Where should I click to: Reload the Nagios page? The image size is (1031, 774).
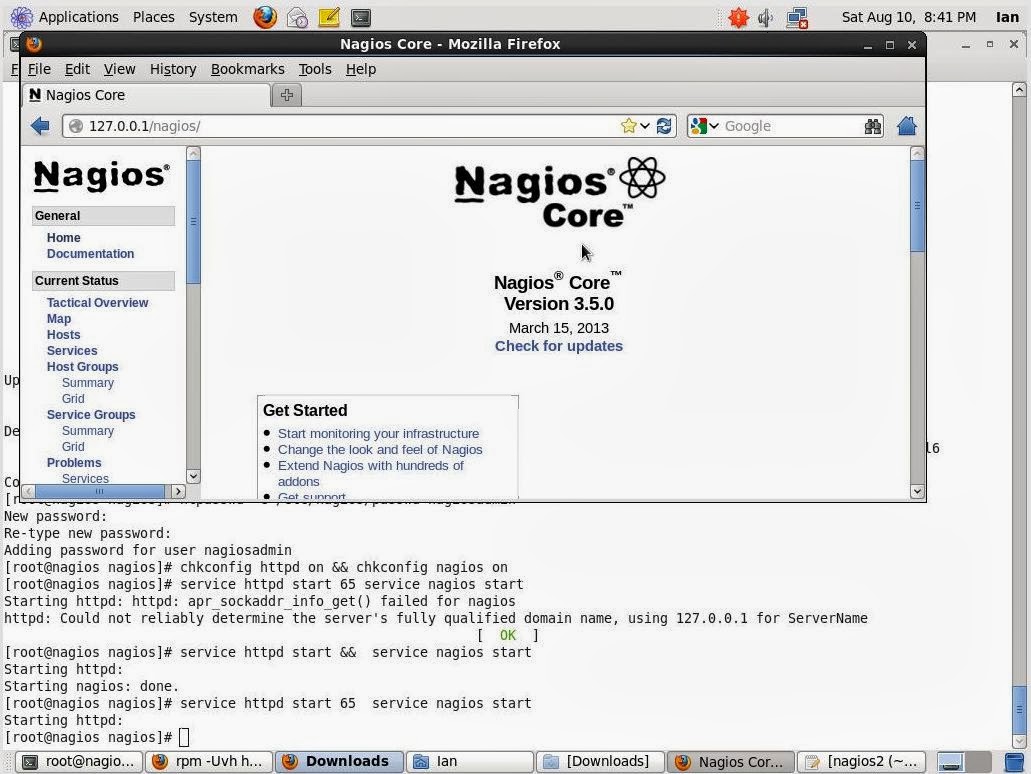coord(664,126)
